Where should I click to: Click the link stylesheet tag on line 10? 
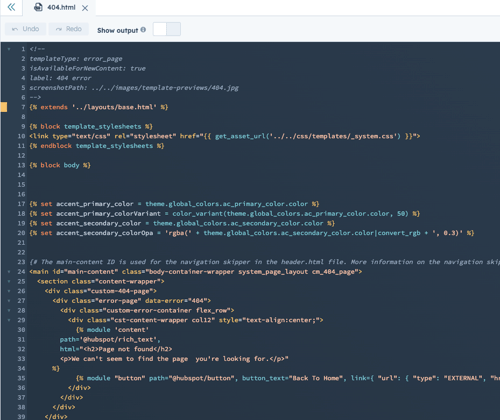click(225, 136)
